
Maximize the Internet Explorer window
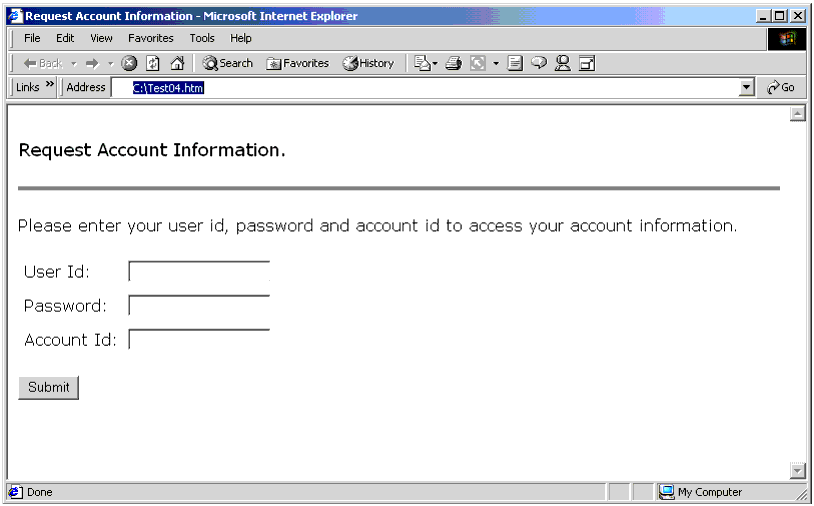click(x=780, y=16)
